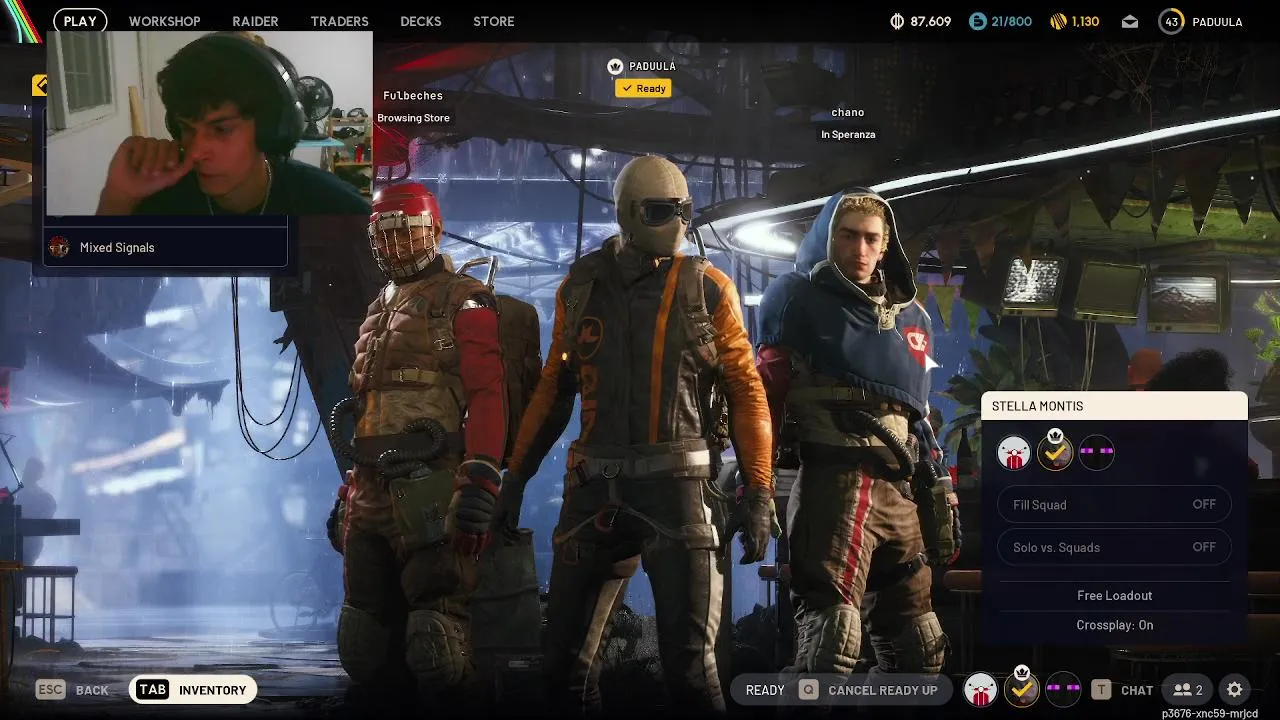Click the crown icon beside PADUULA nameplate
The height and width of the screenshot is (720, 1280).
615,66
